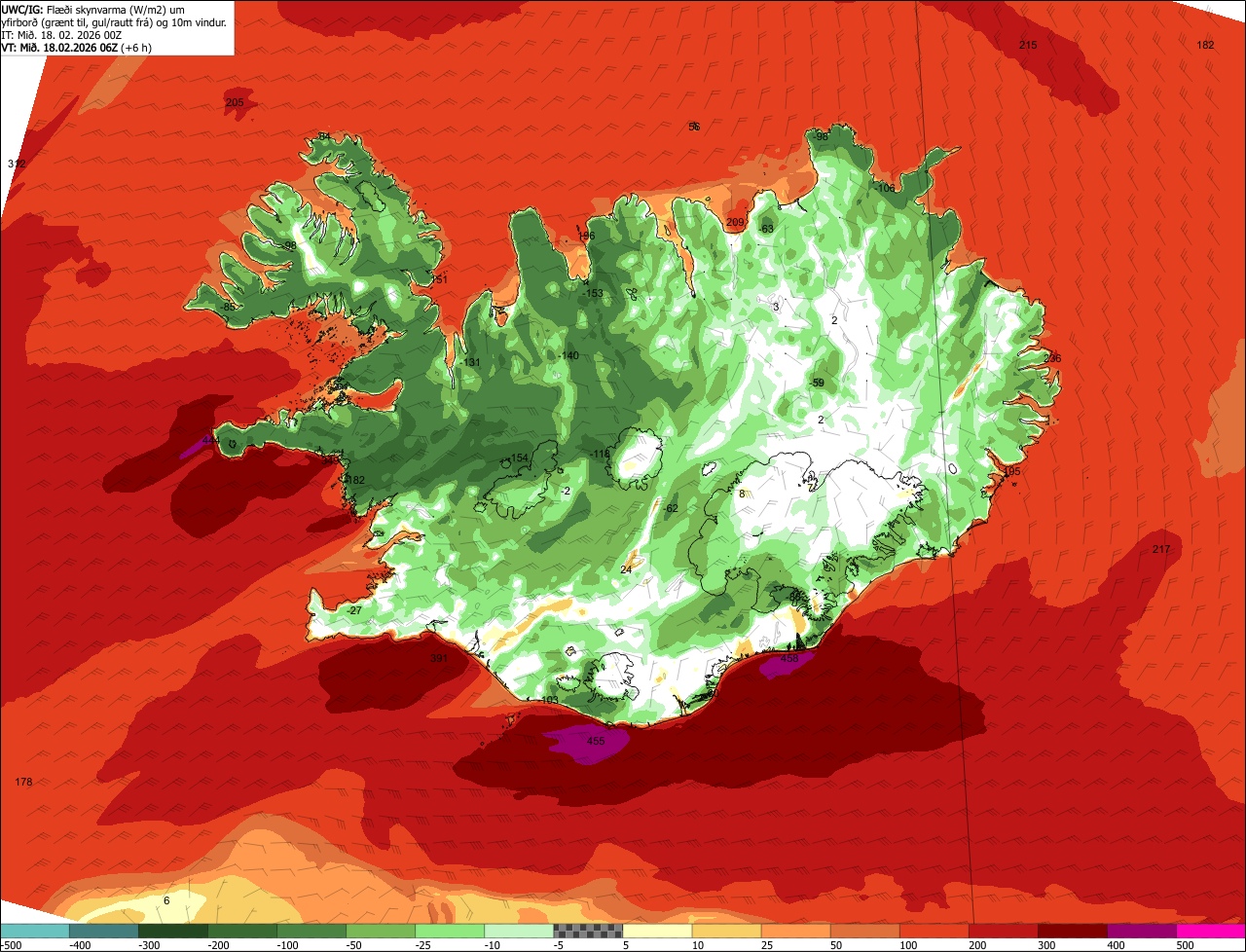Pick the orange legend swatch between 25 and 50

(795, 931)
